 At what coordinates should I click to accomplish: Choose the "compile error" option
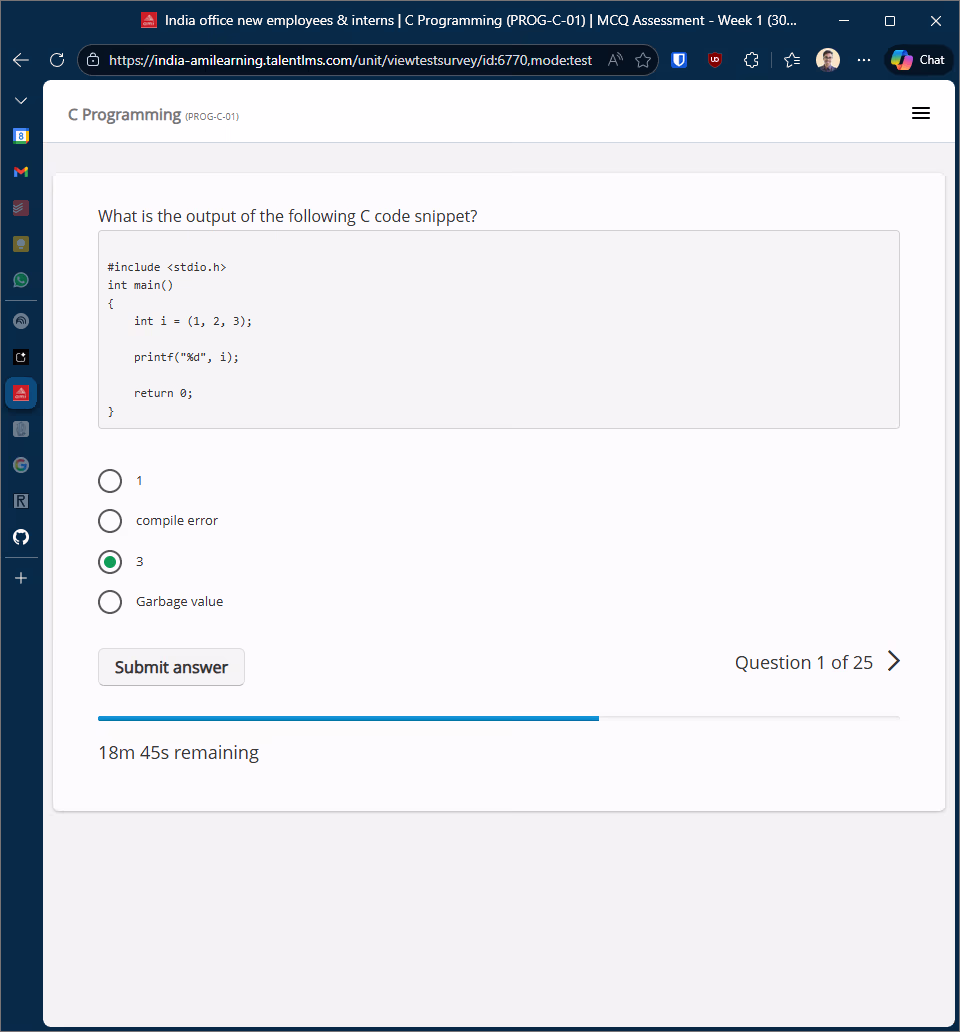pyautogui.click(x=110, y=521)
